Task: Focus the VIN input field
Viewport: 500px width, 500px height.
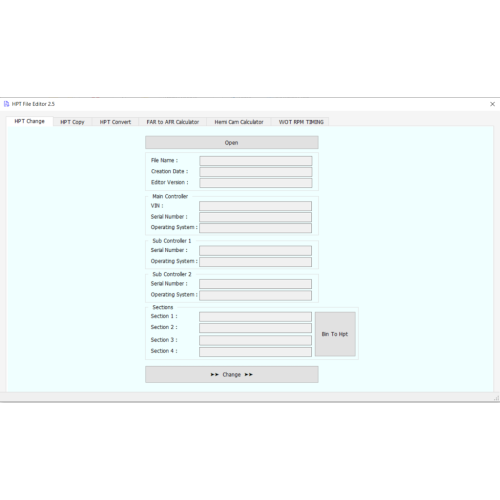Action: (255, 206)
